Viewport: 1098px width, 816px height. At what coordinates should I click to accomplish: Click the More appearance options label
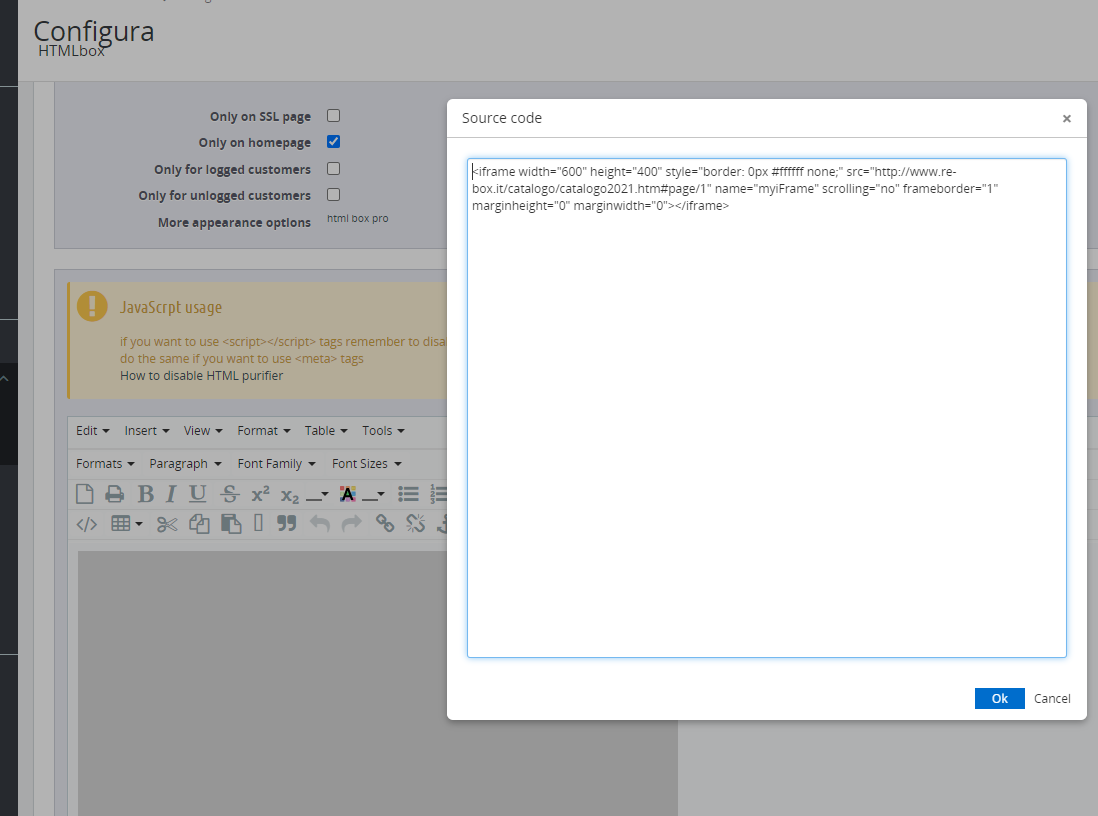234,222
